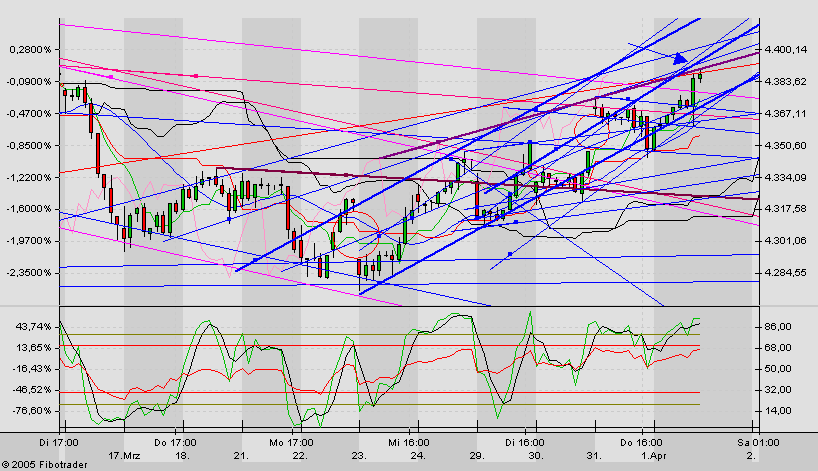
Task: Click the -2,3500% left axis label
Action: 29,273
